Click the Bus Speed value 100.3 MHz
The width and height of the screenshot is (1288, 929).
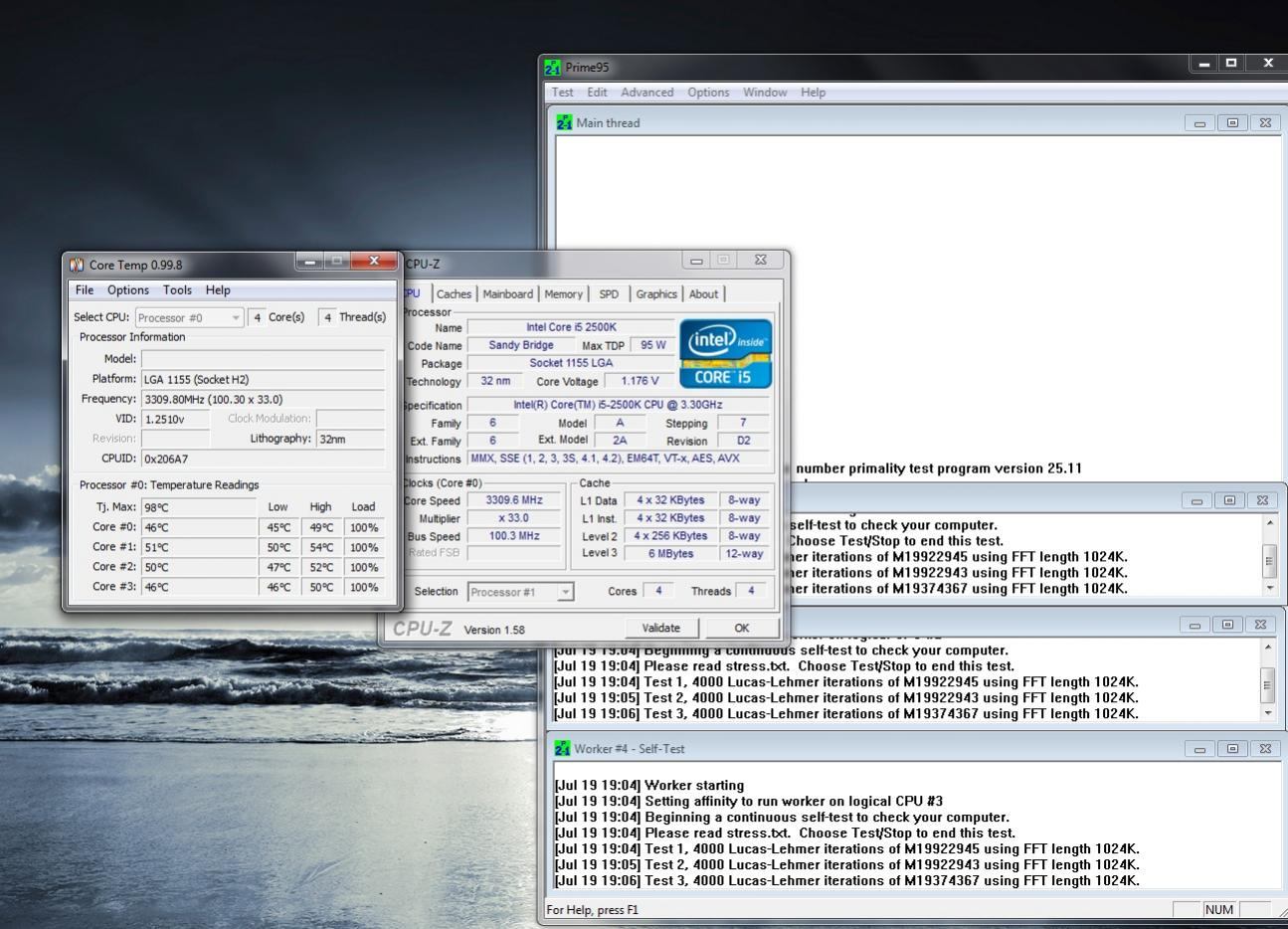tap(513, 536)
